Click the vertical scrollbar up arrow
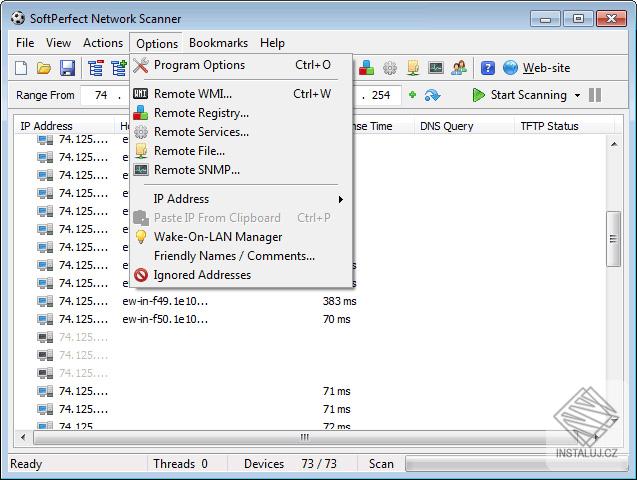 click(x=614, y=144)
